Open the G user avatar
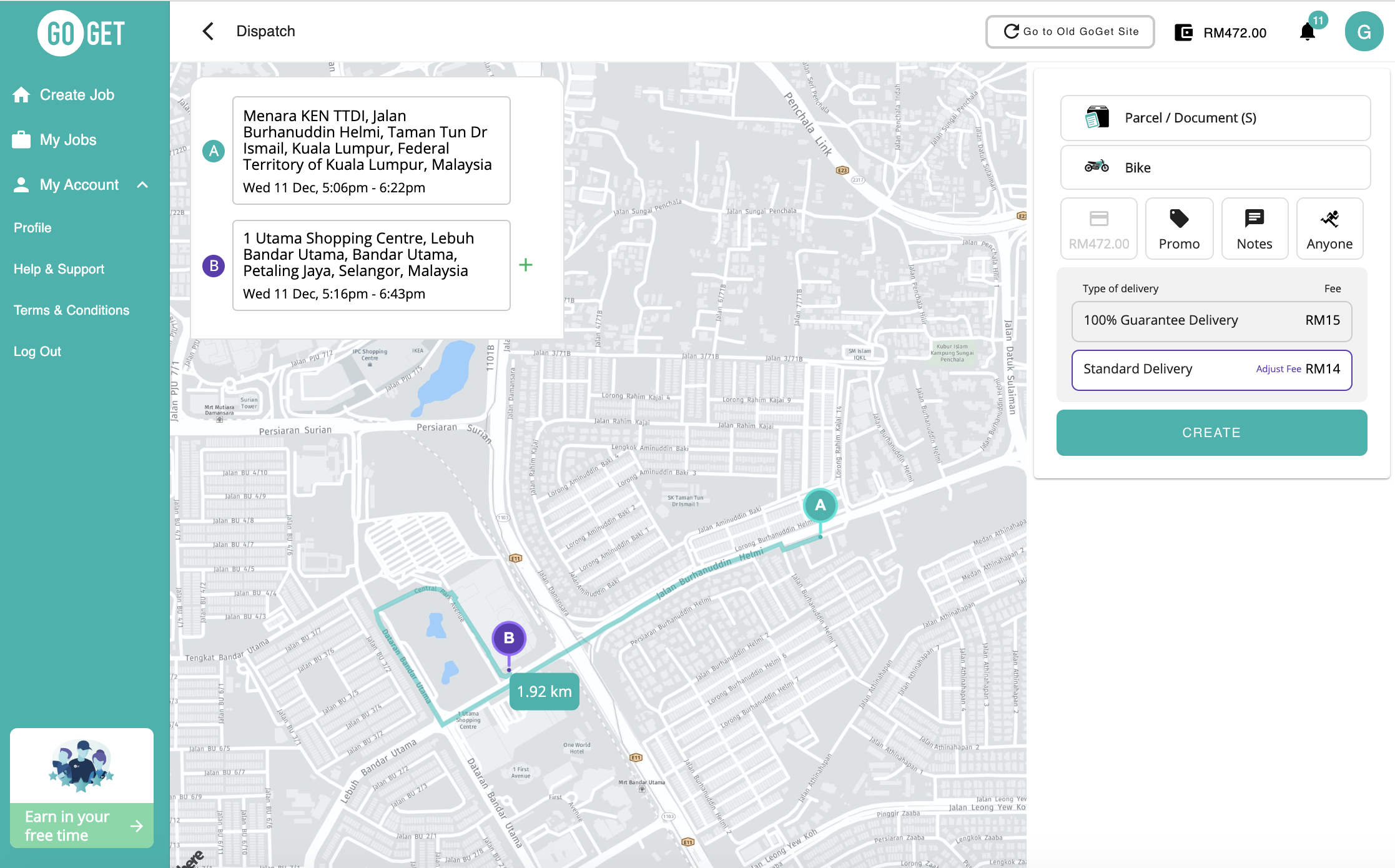Image resolution: width=1395 pixels, height=868 pixels. [1364, 32]
